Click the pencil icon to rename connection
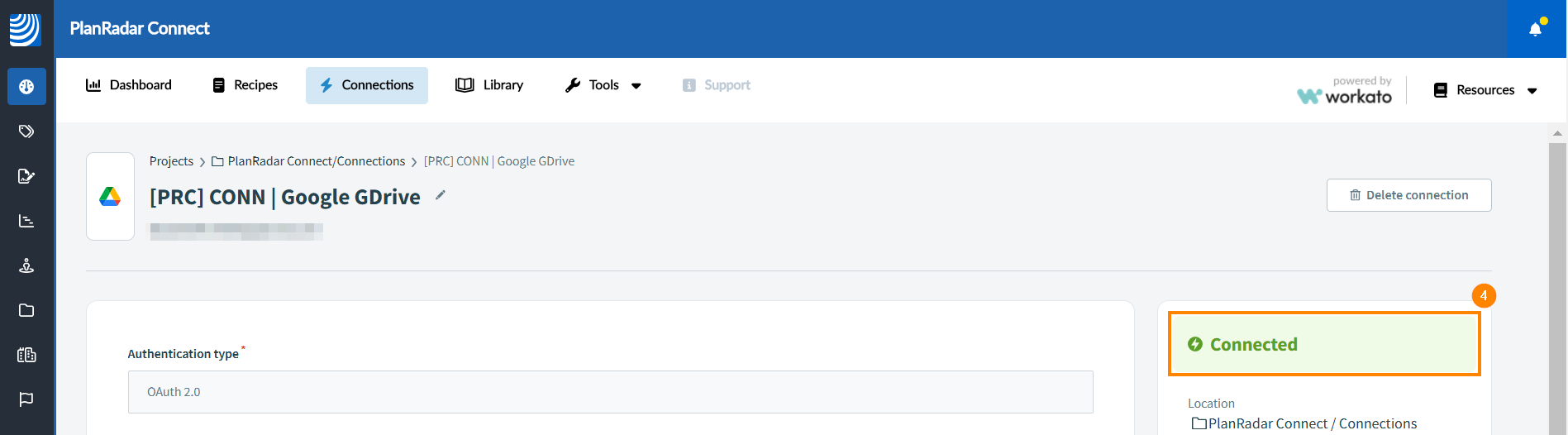Image resolution: width=1568 pixels, height=435 pixels. (441, 195)
